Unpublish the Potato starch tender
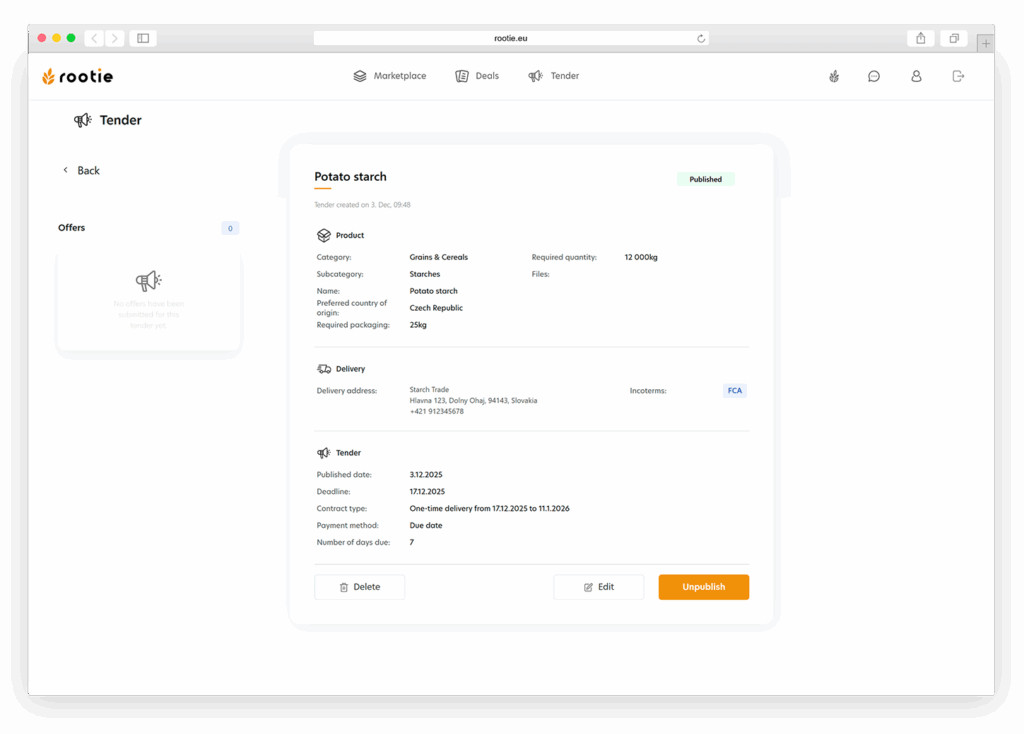 coord(703,587)
